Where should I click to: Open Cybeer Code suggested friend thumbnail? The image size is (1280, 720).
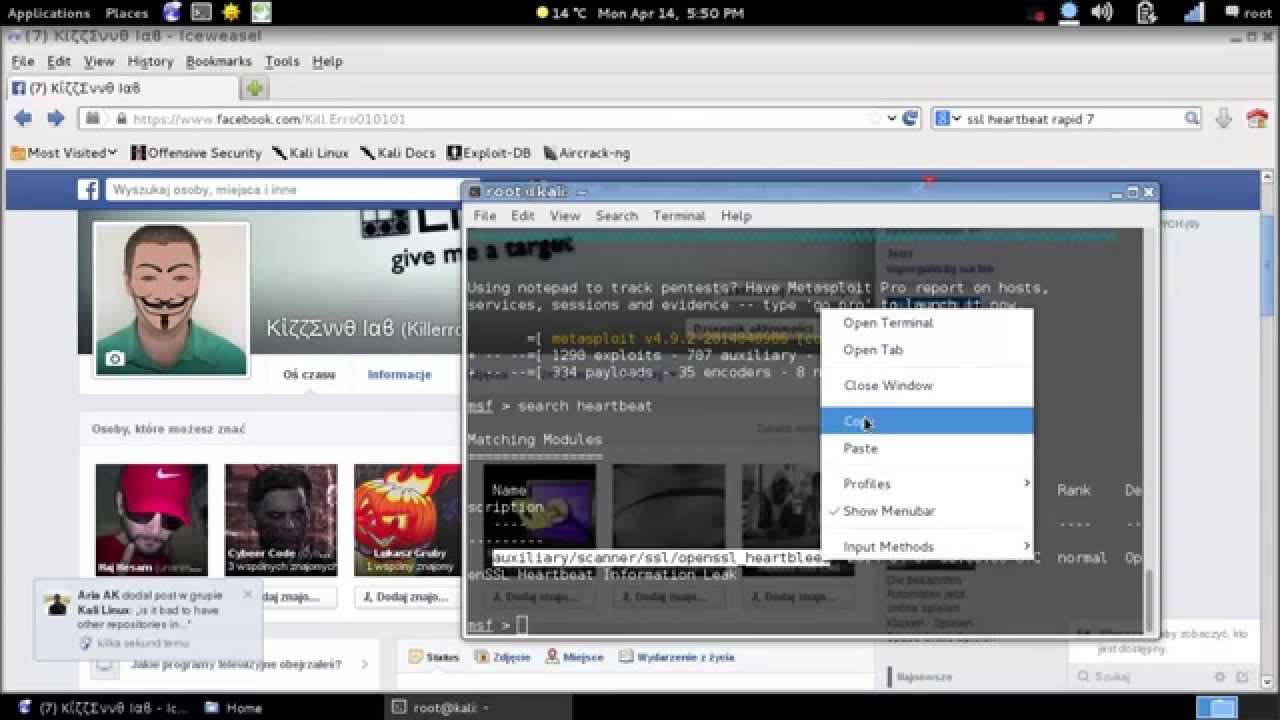point(281,520)
